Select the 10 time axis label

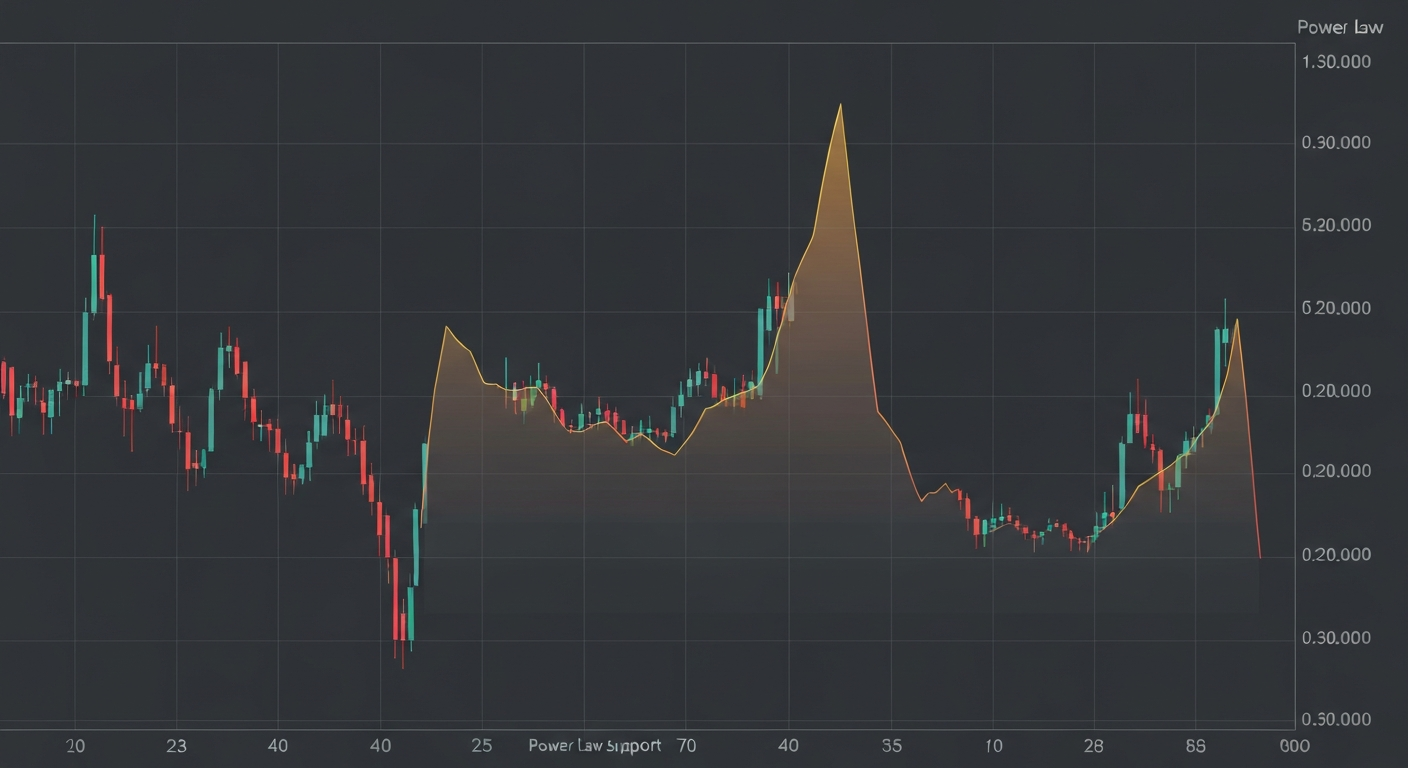[993, 745]
